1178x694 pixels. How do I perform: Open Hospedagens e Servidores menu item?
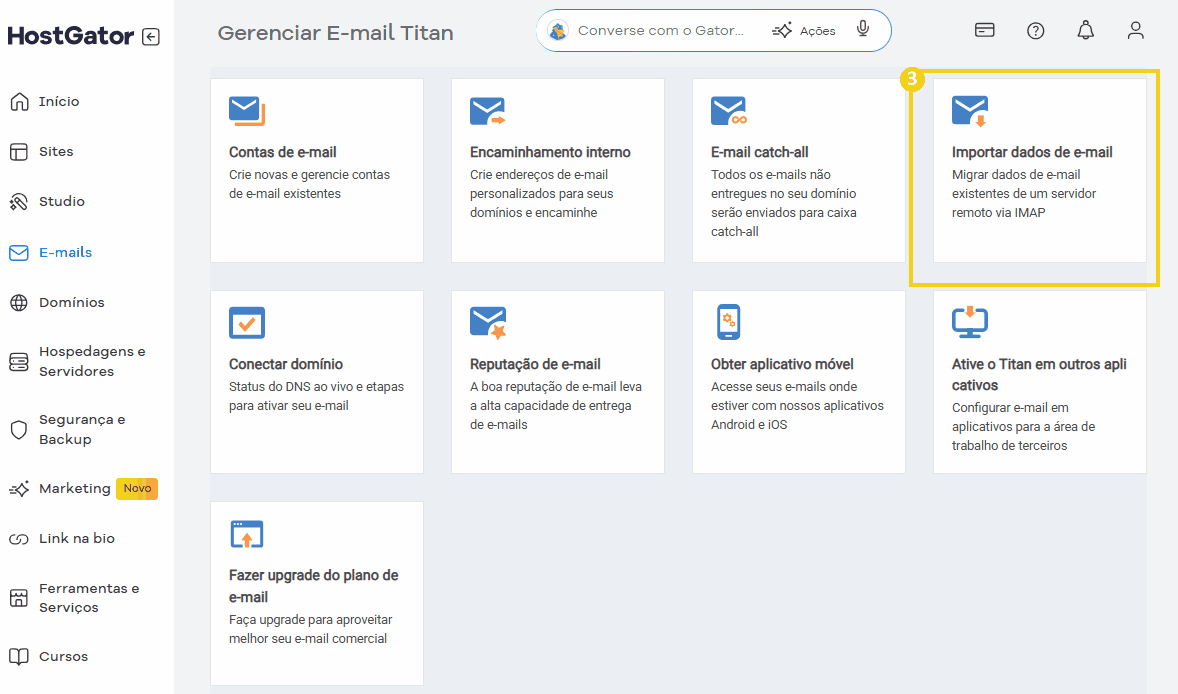click(92, 361)
